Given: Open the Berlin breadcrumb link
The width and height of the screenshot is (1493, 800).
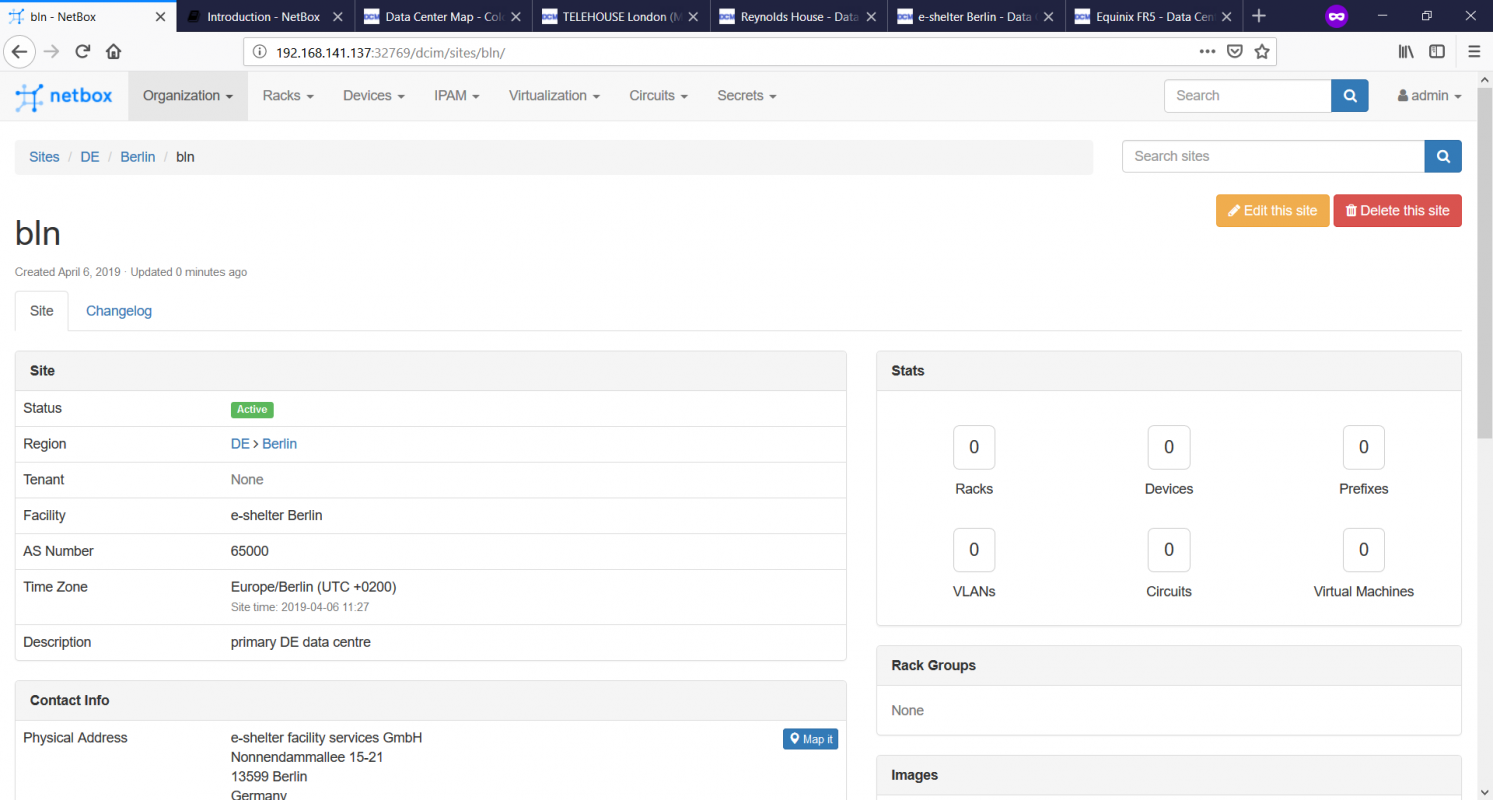Looking at the screenshot, I should pos(137,157).
